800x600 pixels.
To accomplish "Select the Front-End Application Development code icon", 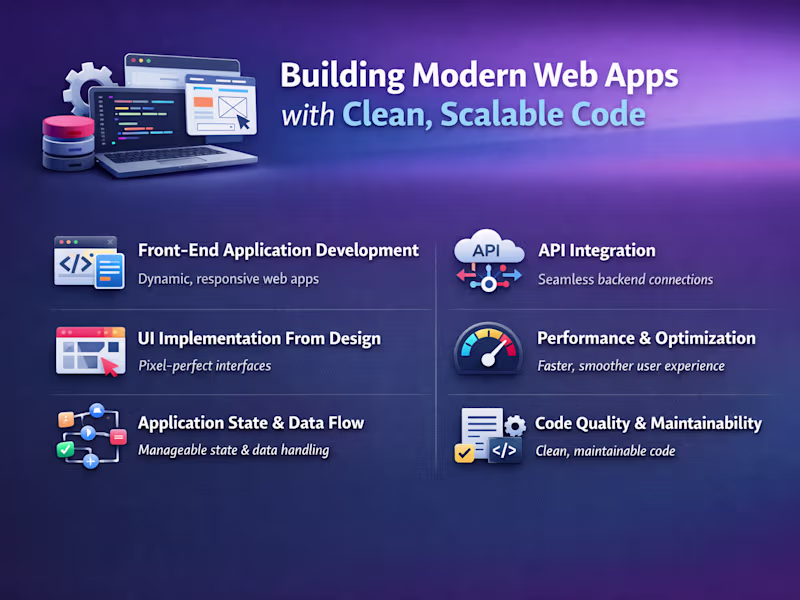I will (x=88, y=264).
